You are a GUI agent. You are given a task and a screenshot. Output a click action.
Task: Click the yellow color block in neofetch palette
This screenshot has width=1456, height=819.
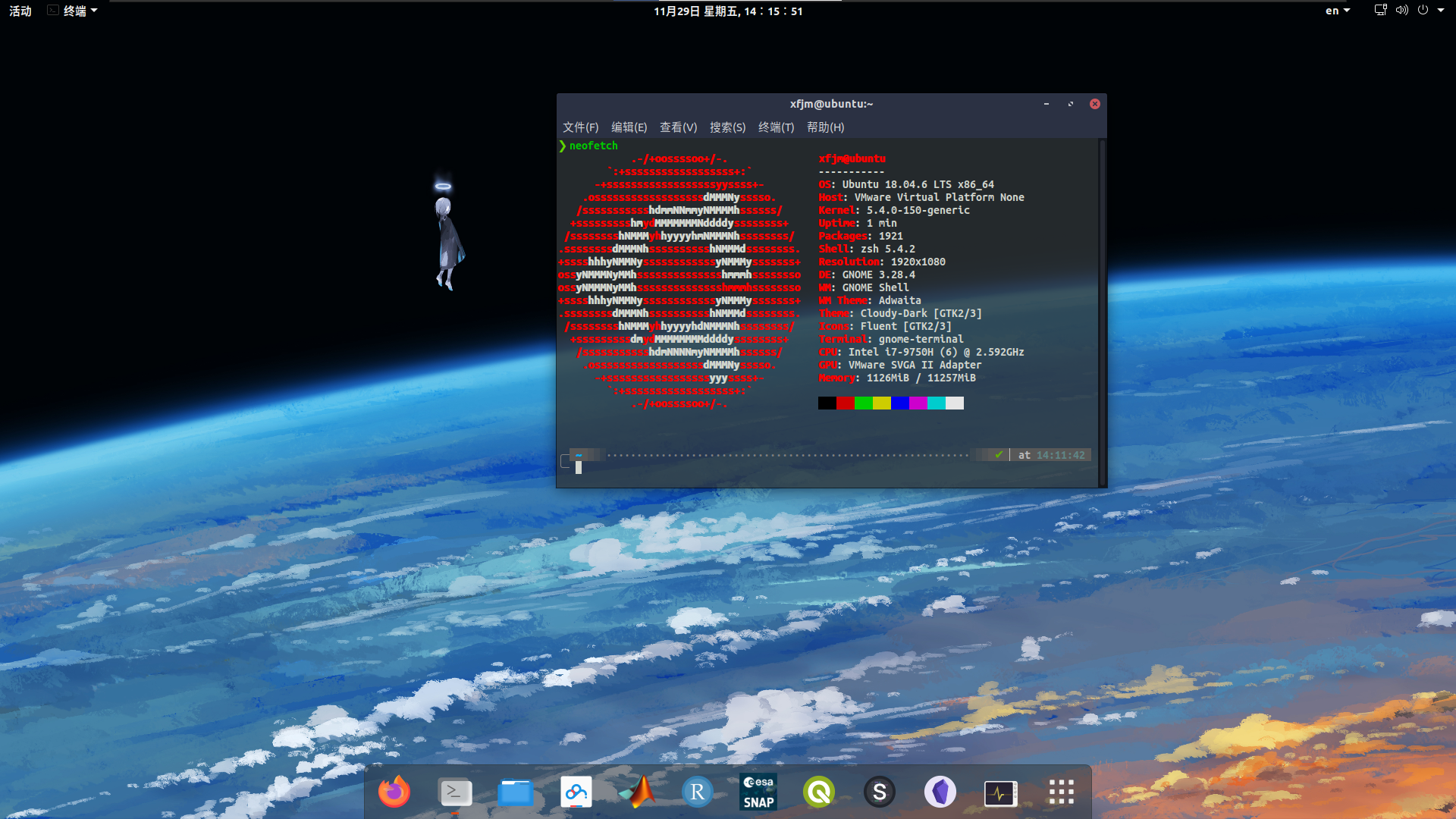[x=882, y=403]
